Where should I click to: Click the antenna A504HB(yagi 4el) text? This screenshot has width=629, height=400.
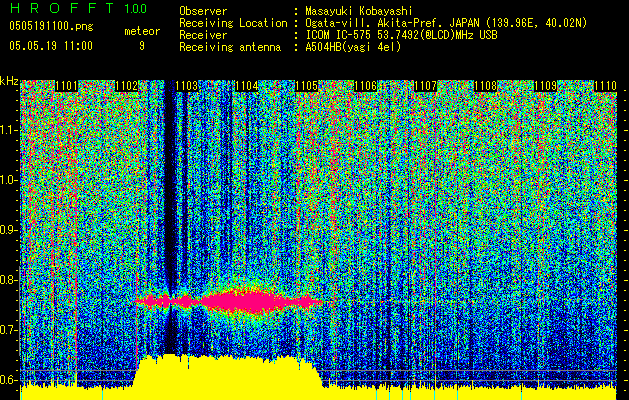tap(353, 47)
